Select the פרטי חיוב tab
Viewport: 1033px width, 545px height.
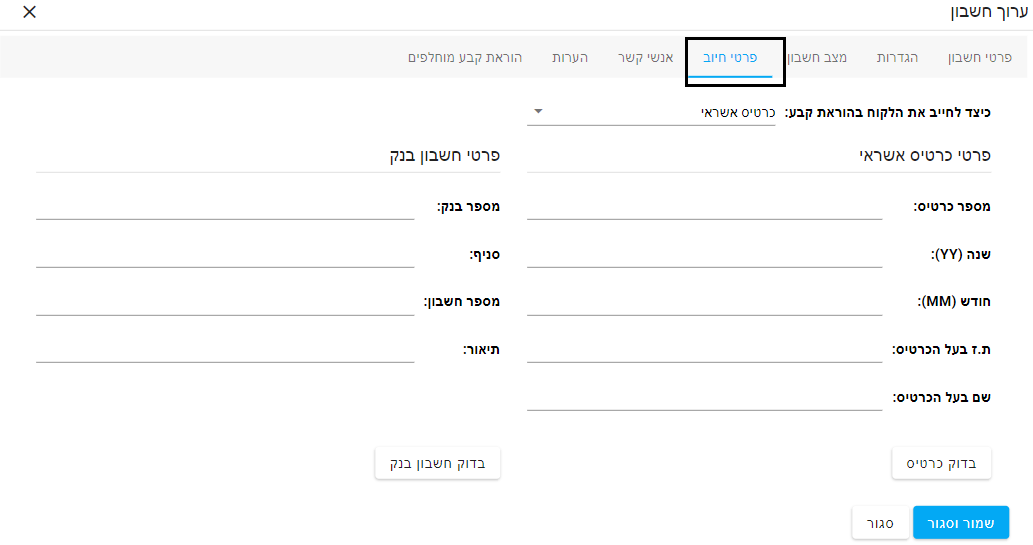[x=730, y=57]
